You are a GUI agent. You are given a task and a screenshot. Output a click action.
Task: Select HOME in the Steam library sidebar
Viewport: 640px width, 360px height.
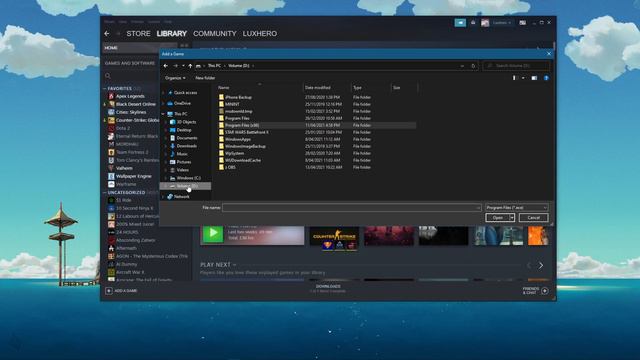click(x=111, y=48)
